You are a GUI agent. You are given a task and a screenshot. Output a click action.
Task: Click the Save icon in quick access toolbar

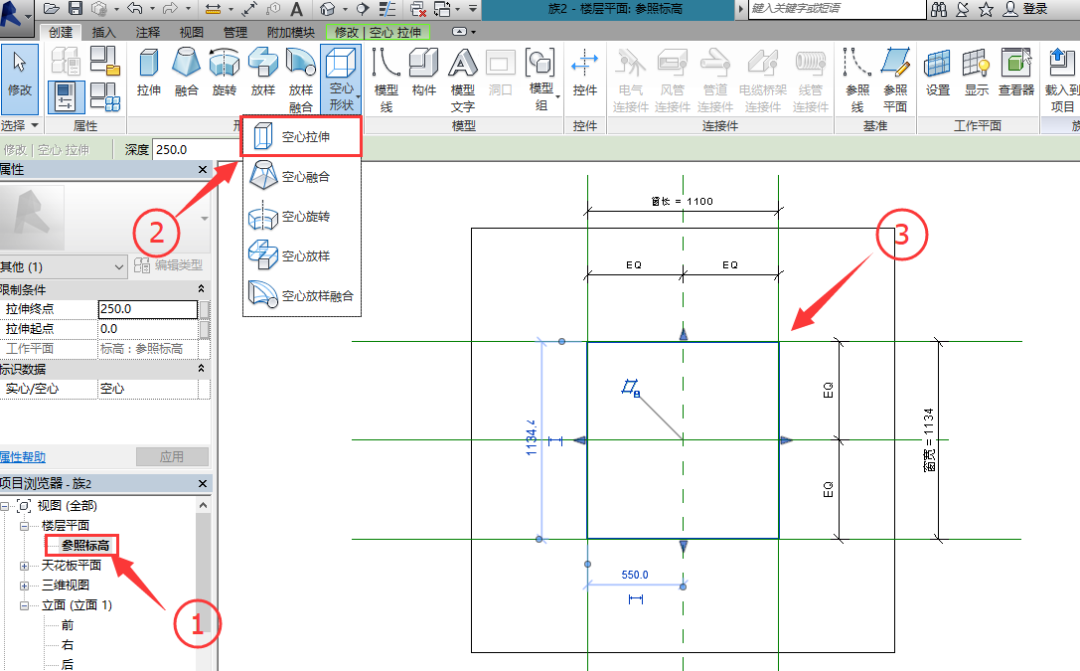tap(75, 9)
